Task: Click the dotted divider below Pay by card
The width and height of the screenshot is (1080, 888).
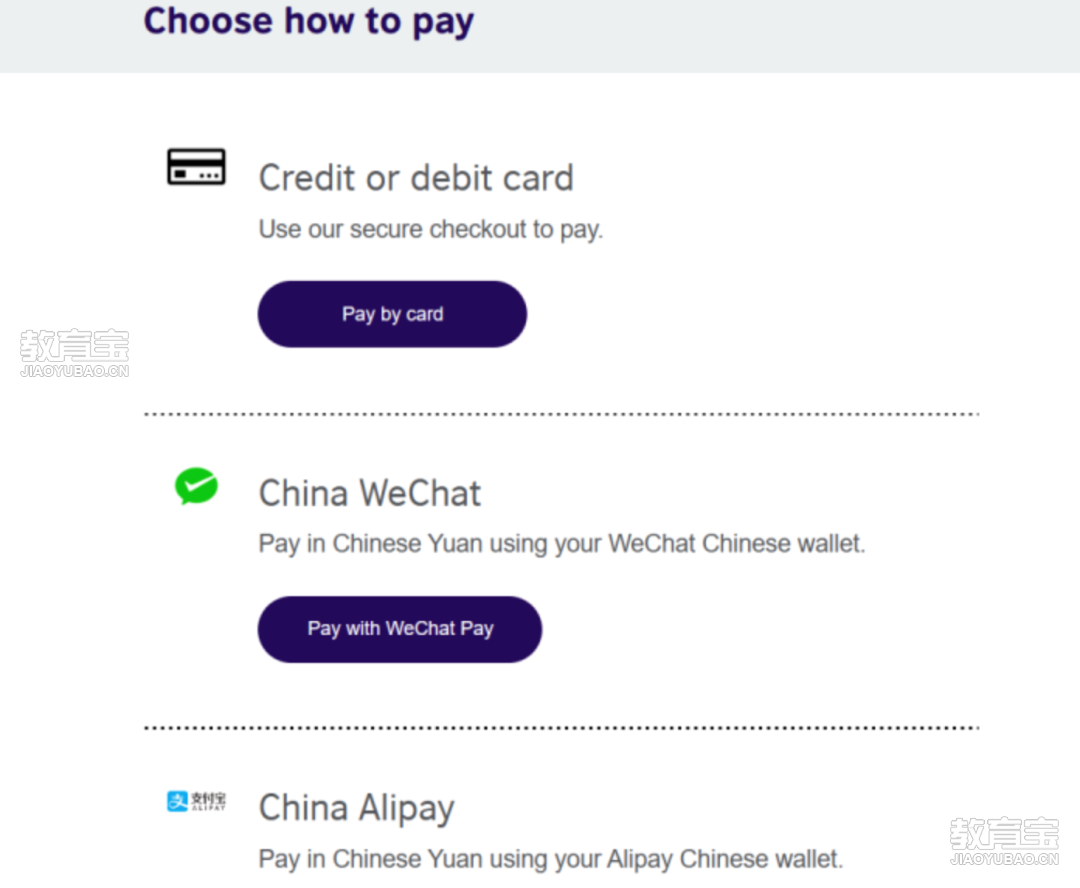Action: [x=561, y=414]
